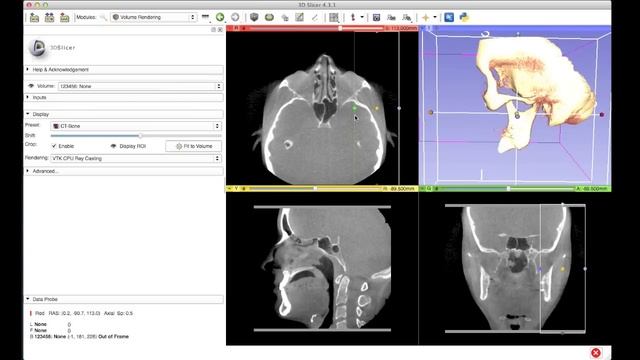Open the Load Data toolbar icon
Screen dimensions: 640x360
coord(34,17)
